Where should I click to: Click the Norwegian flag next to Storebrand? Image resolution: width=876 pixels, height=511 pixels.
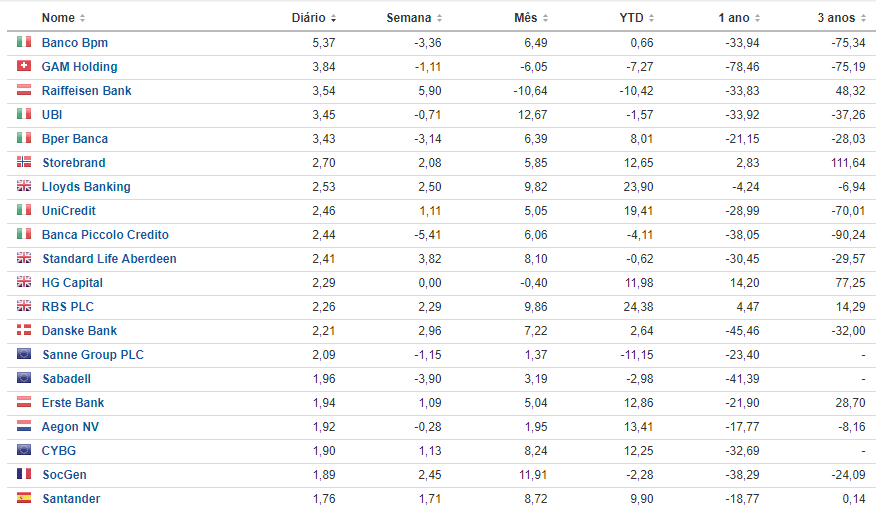[x=23, y=162]
